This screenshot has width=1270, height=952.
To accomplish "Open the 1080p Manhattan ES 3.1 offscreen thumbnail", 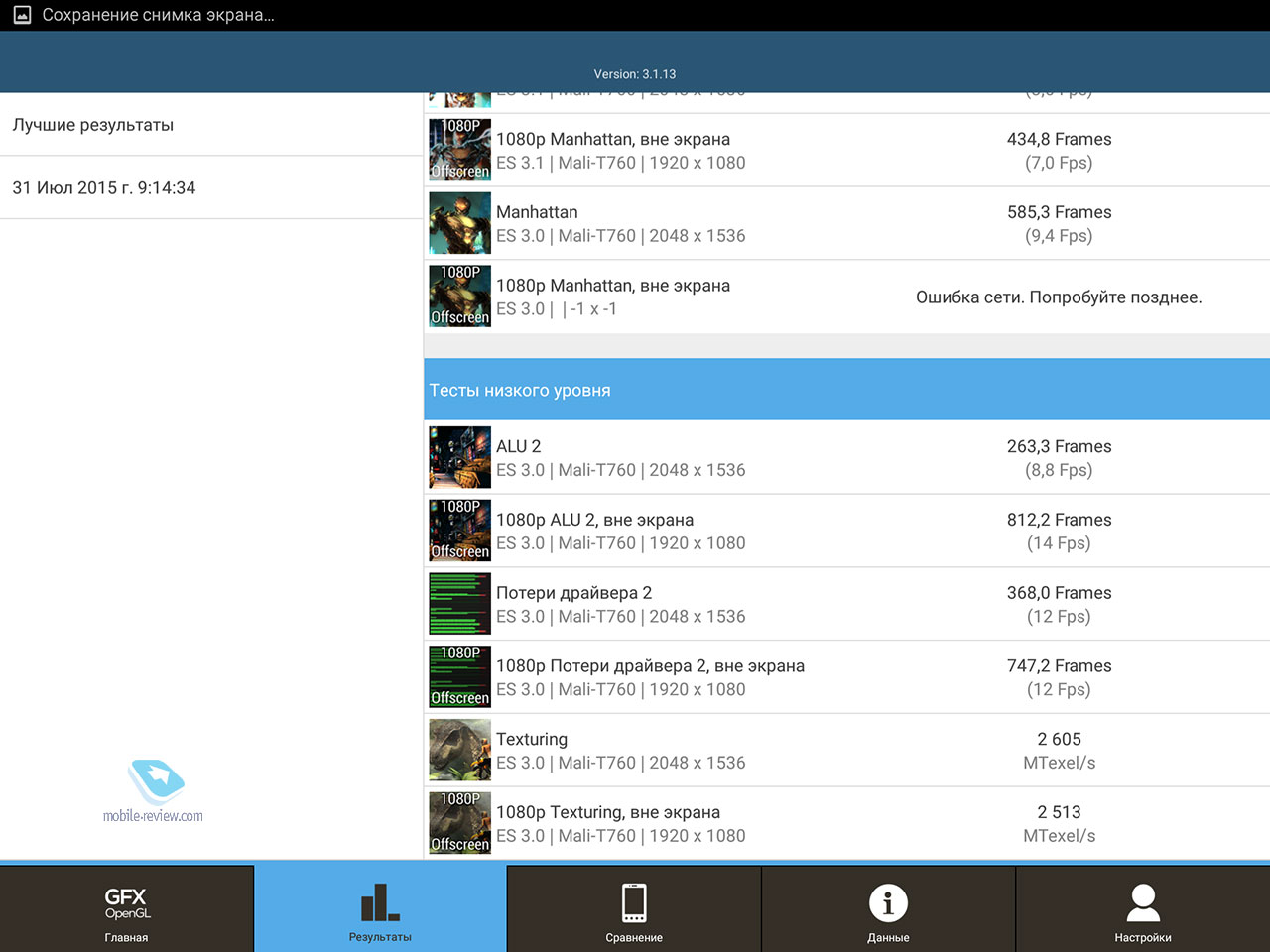I will pyautogui.click(x=459, y=150).
